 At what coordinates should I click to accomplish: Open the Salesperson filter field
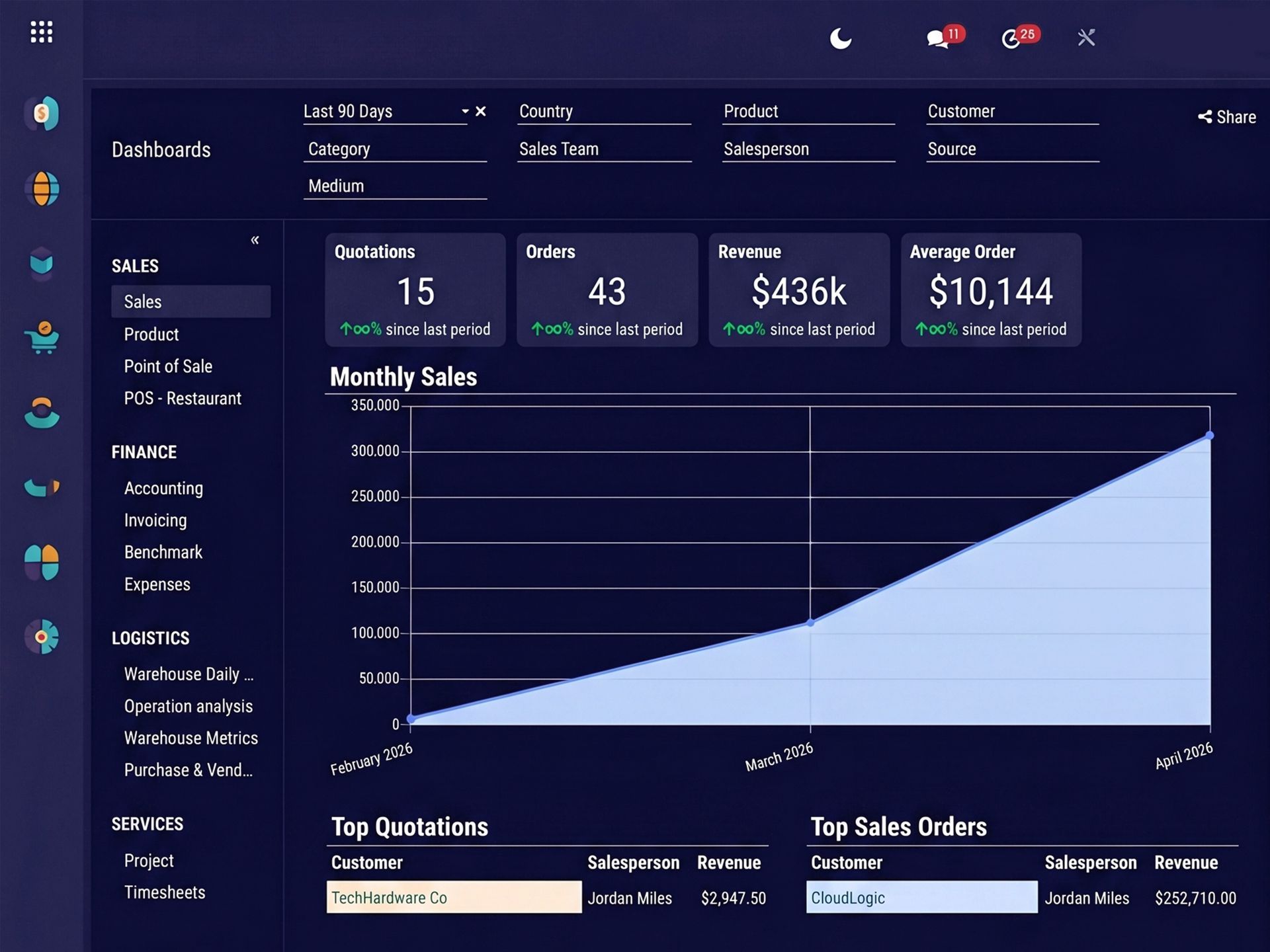point(809,149)
